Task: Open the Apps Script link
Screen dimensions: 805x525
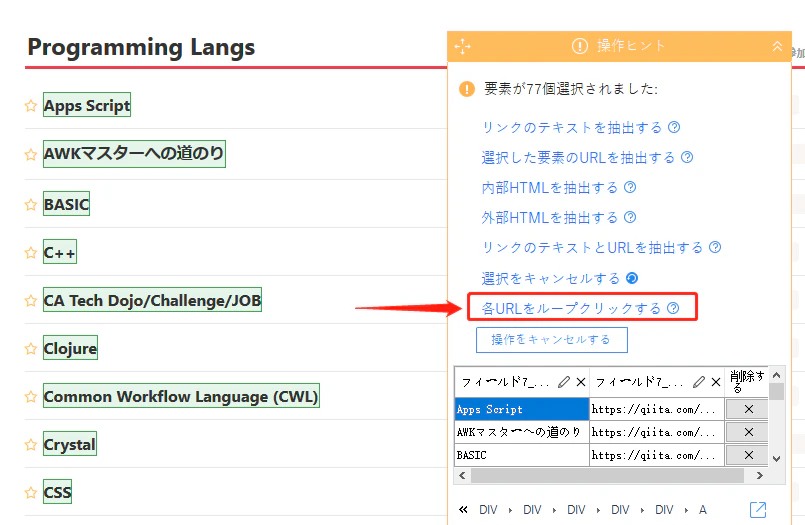Action: point(87,105)
